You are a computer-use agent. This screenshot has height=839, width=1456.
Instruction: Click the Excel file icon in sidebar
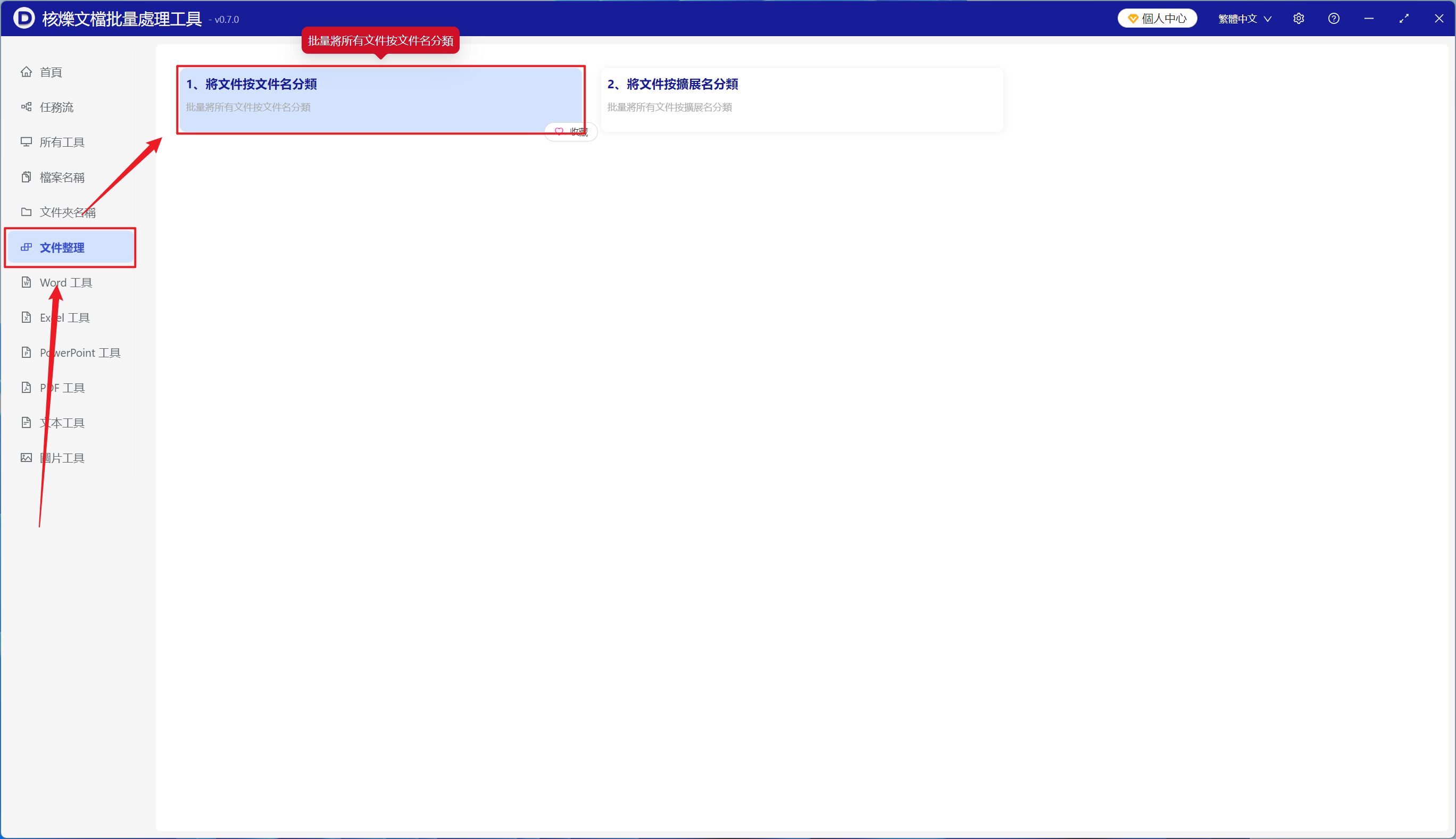point(26,317)
